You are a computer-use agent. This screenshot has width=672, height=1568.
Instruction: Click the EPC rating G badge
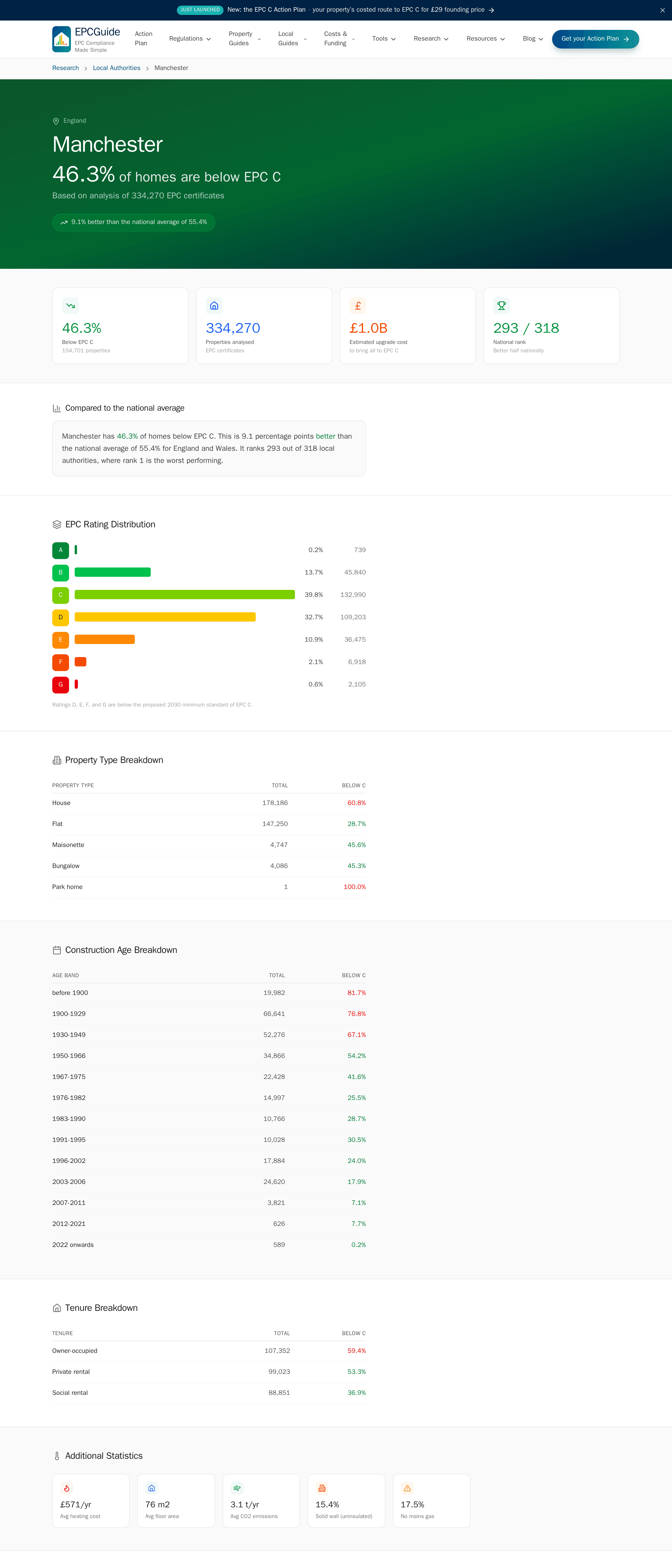pyautogui.click(x=60, y=685)
